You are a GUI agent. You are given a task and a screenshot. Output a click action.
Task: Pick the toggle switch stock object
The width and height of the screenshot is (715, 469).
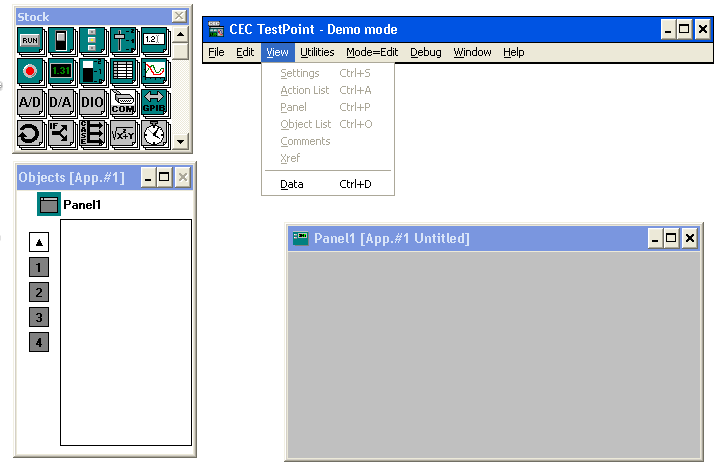click(62, 41)
